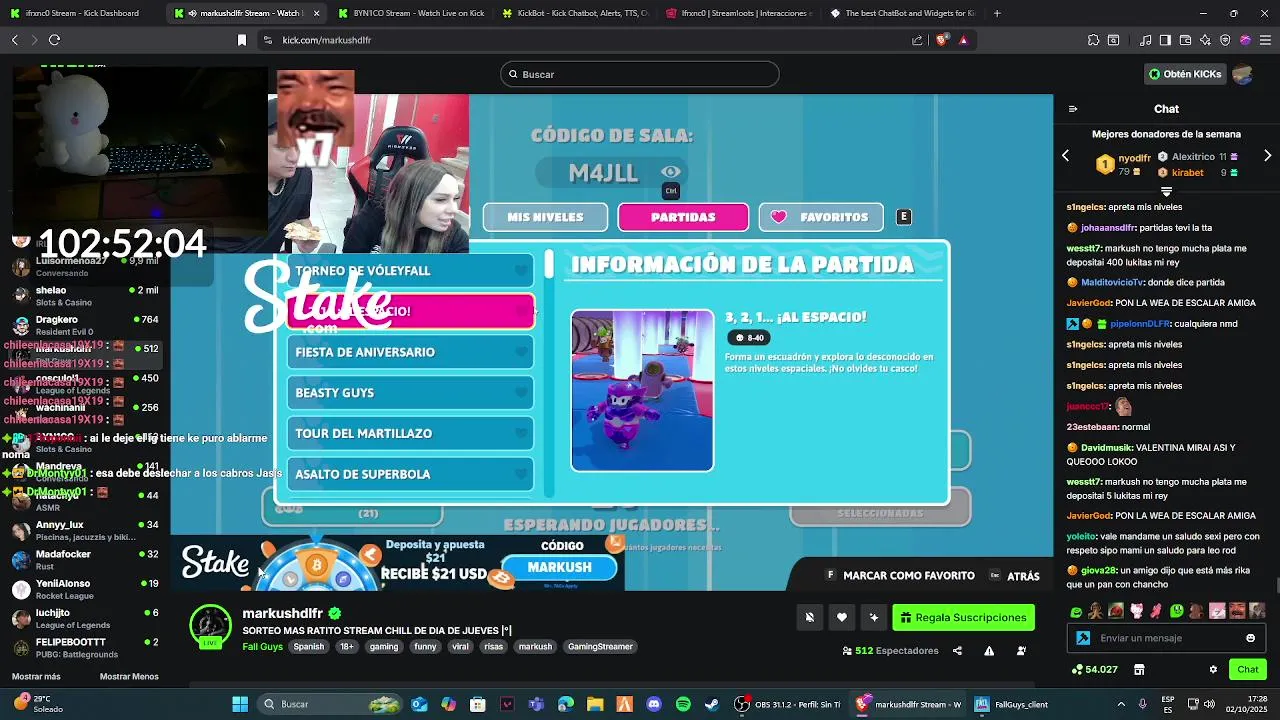Screen dimensions: 1280x720
Task: Select MIS NIVELES tab in game
Action: [x=545, y=217]
